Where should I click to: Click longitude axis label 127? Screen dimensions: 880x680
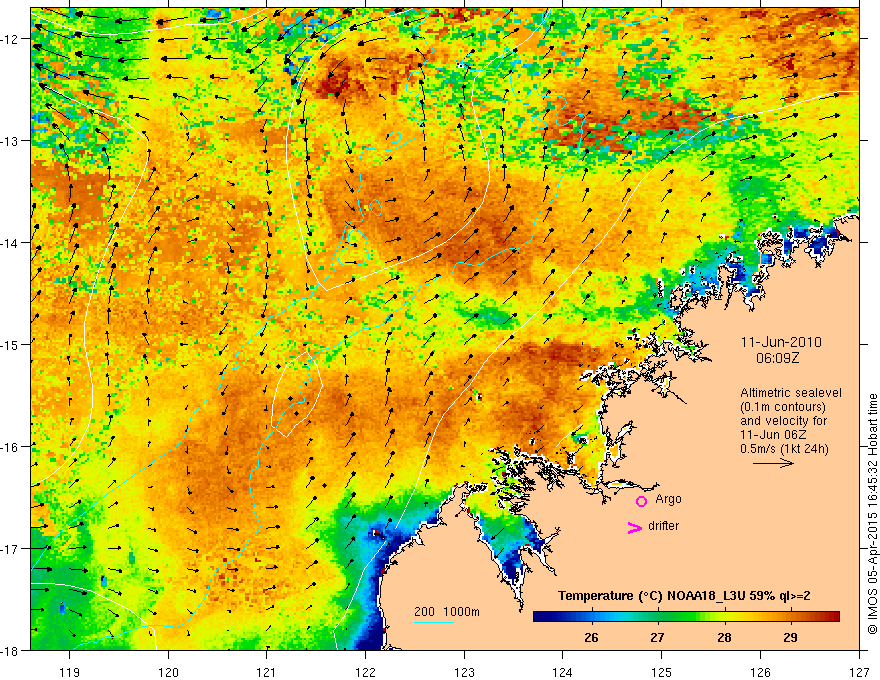tap(859, 672)
